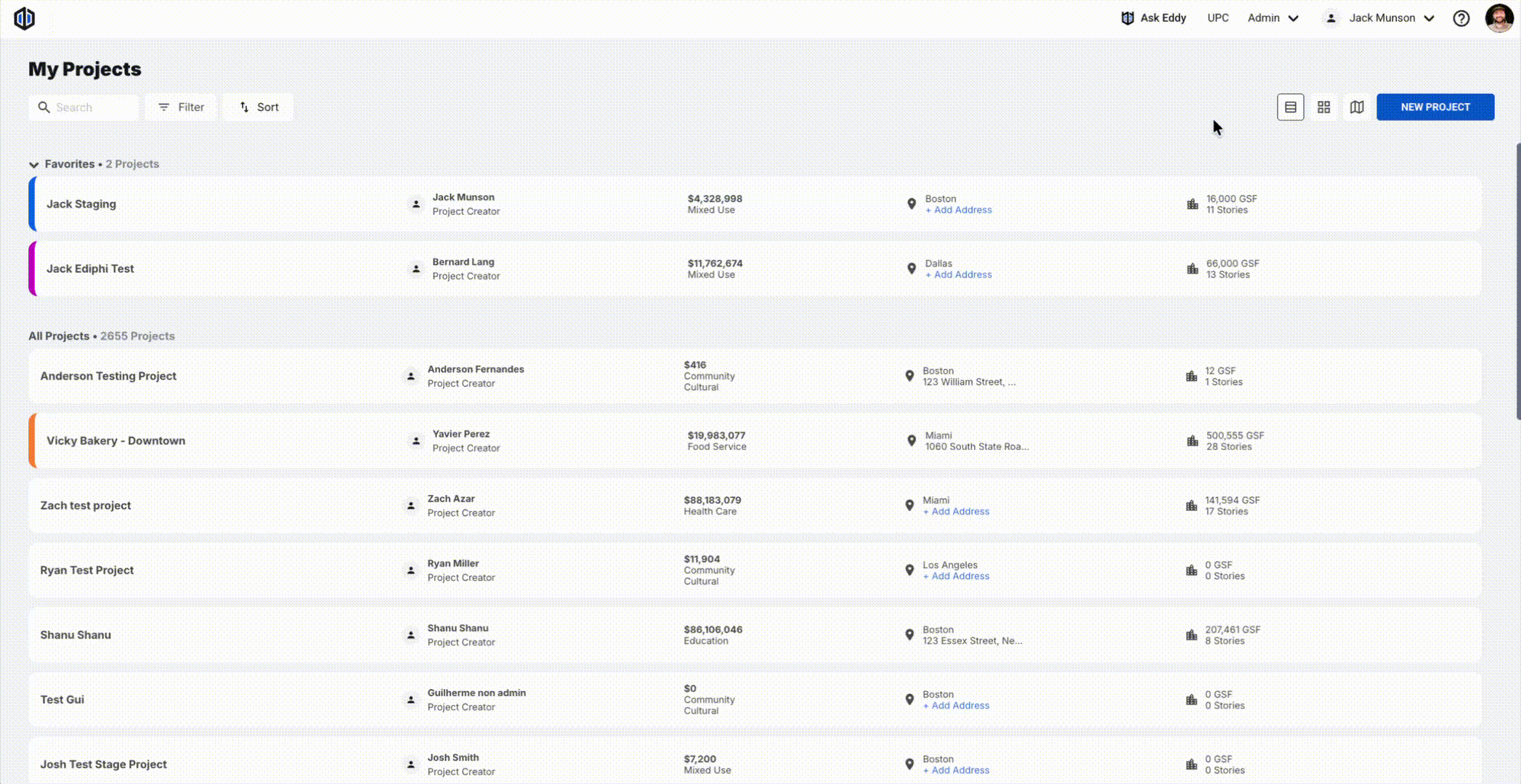Switch to list view layout

tap(1290, 107)
